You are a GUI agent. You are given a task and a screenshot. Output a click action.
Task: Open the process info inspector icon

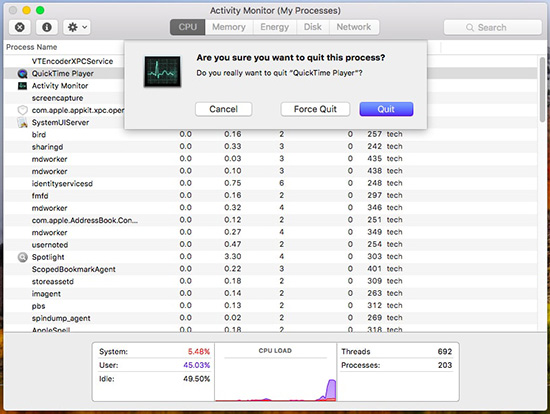coord(47,27)
